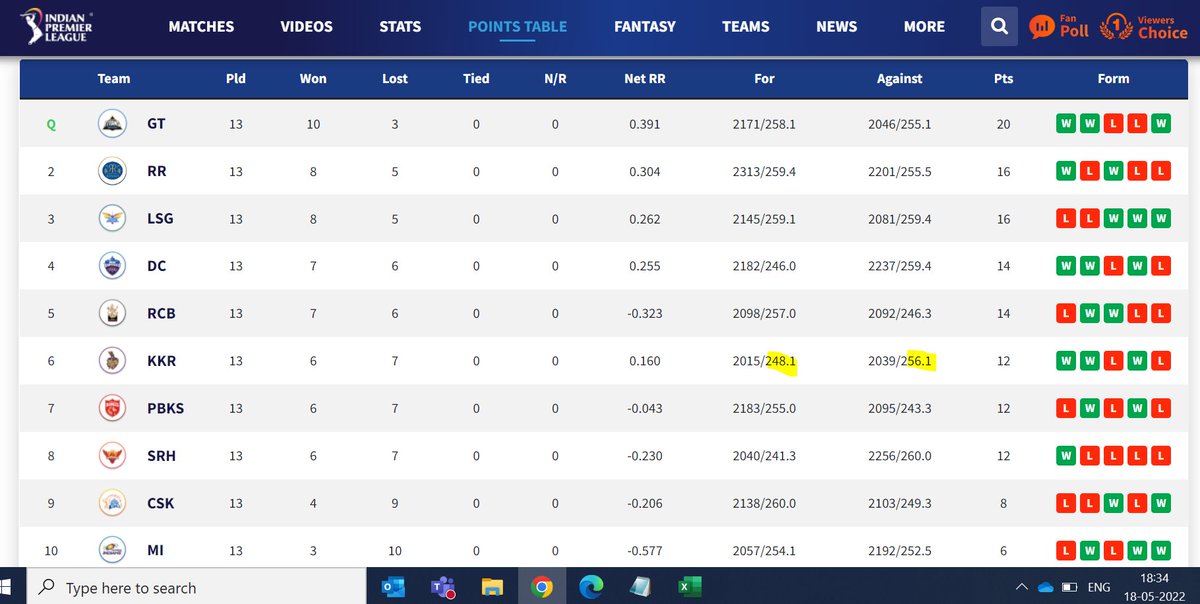The image size is (1200, 604).
Task: Open the GT team name link
Action: (156, 124)
